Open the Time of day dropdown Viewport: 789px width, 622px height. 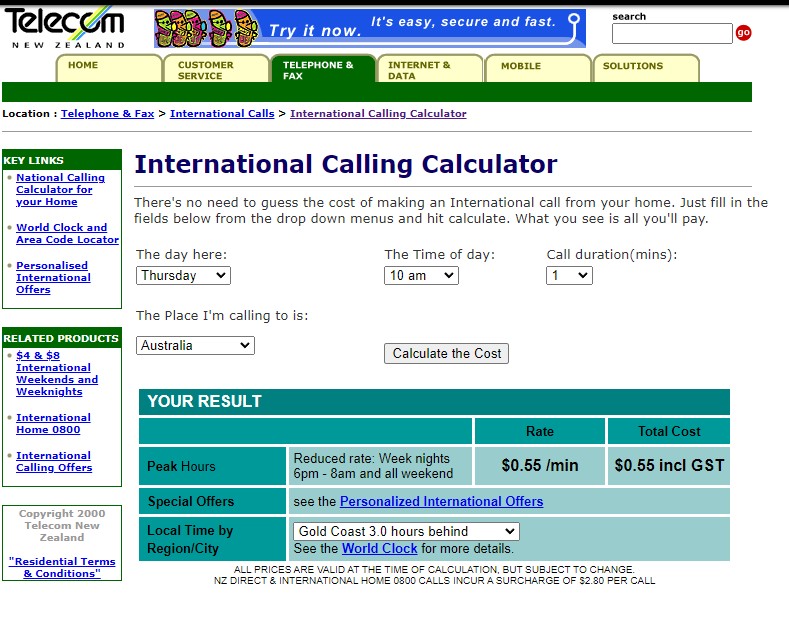(x=421, y=275)
